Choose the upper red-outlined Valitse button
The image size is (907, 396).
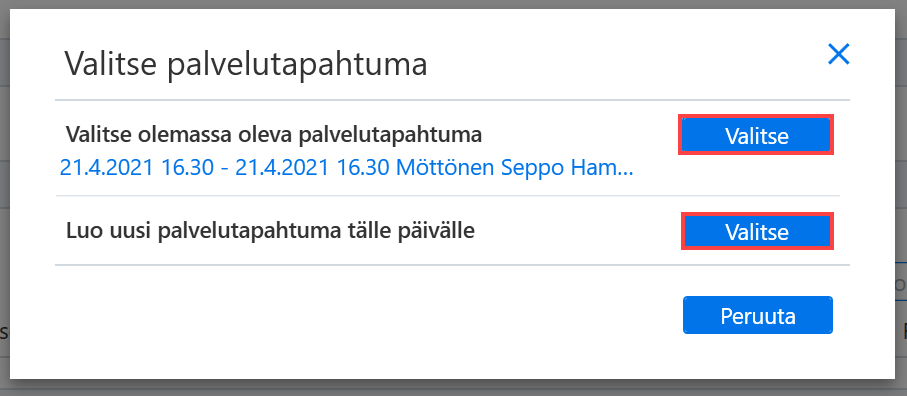756,135
